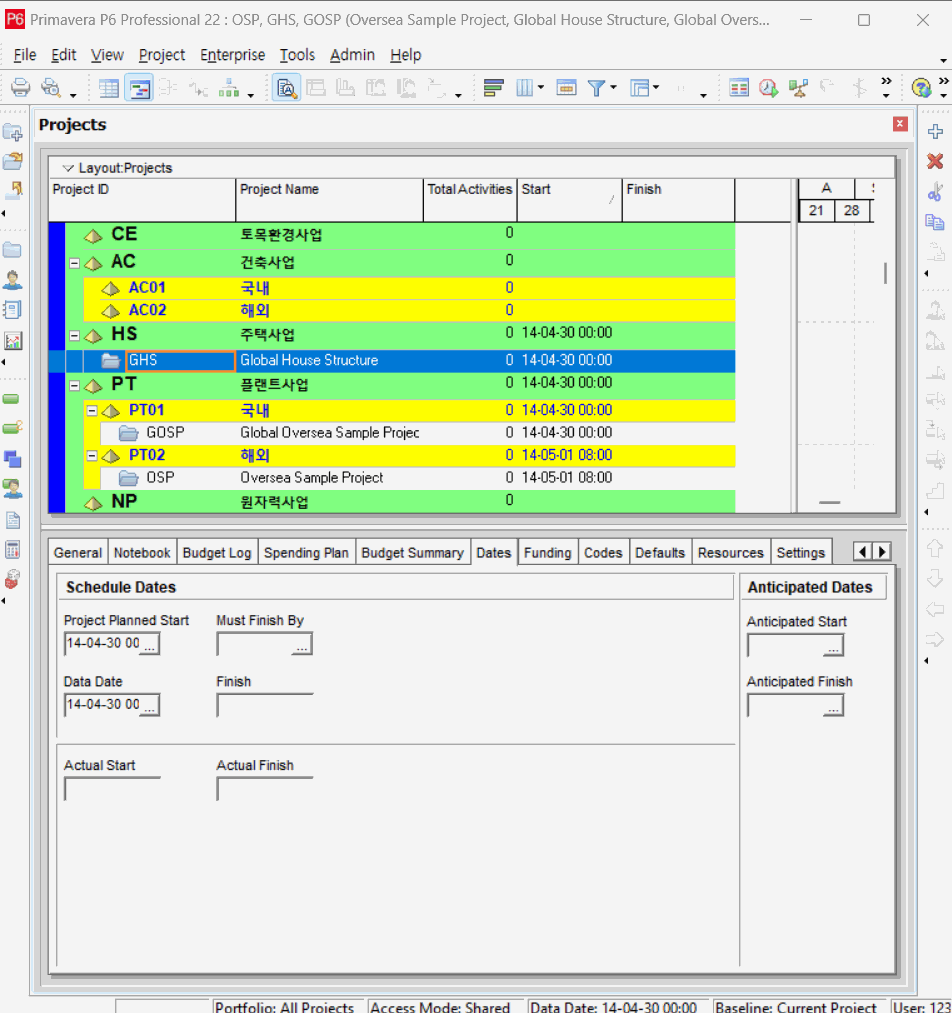The height and width of the screenshot is (1013, 952).
Task: Open the Tools menu
Action: [297, 55]
